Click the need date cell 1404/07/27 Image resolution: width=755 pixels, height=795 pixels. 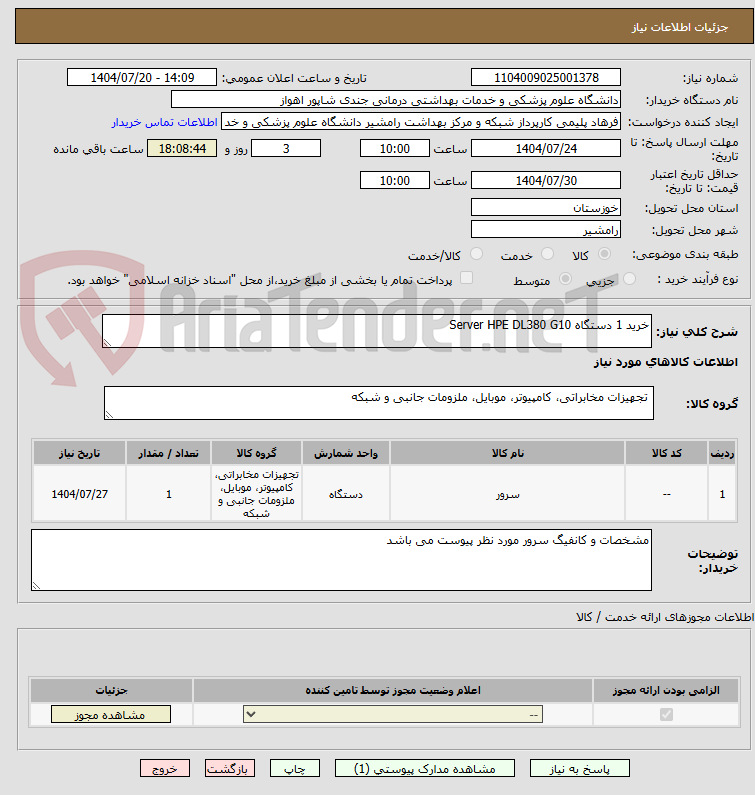[80, 494]
